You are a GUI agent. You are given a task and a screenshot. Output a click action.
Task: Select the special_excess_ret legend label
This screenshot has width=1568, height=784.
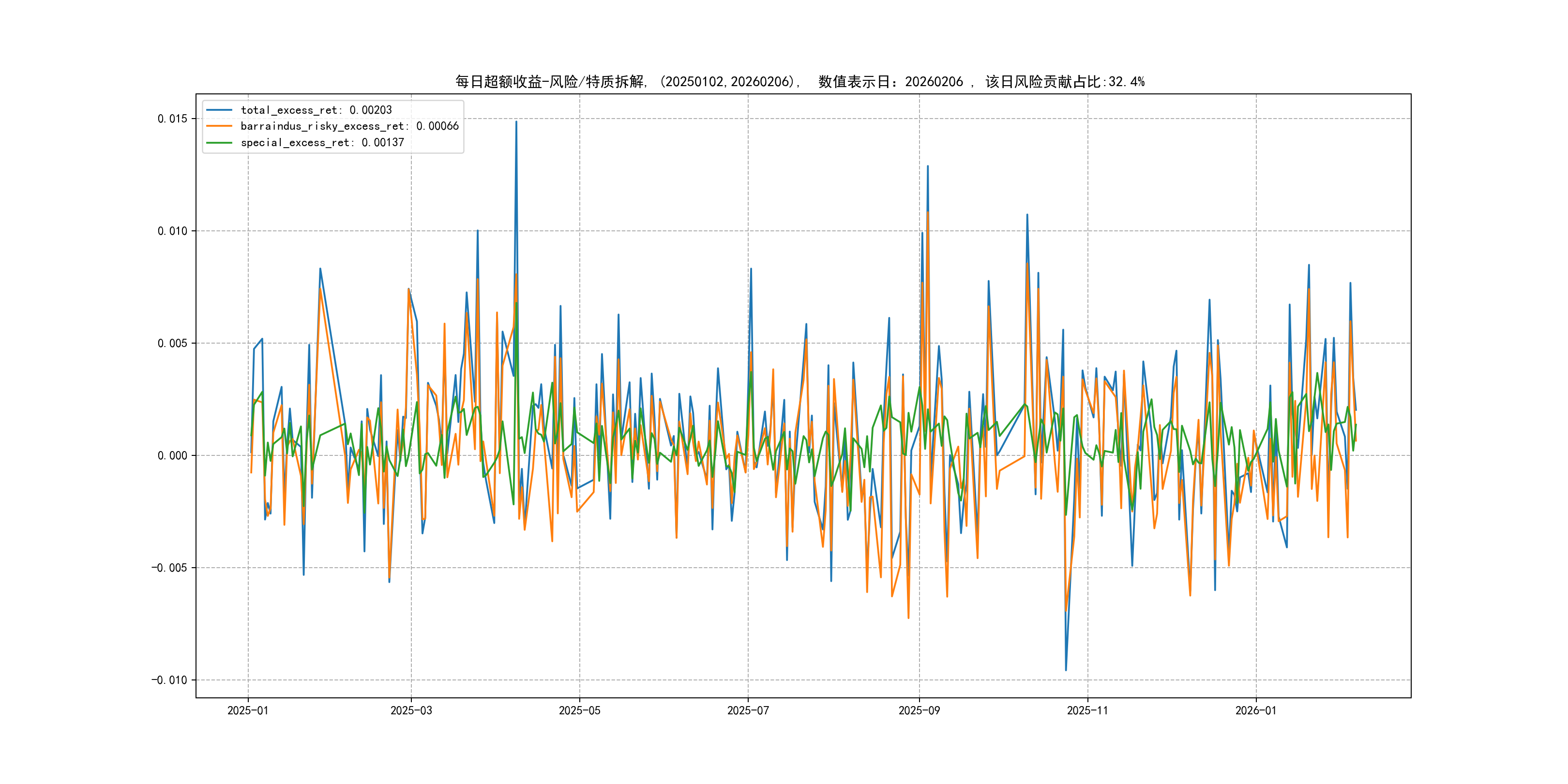[x=322, y=142]
